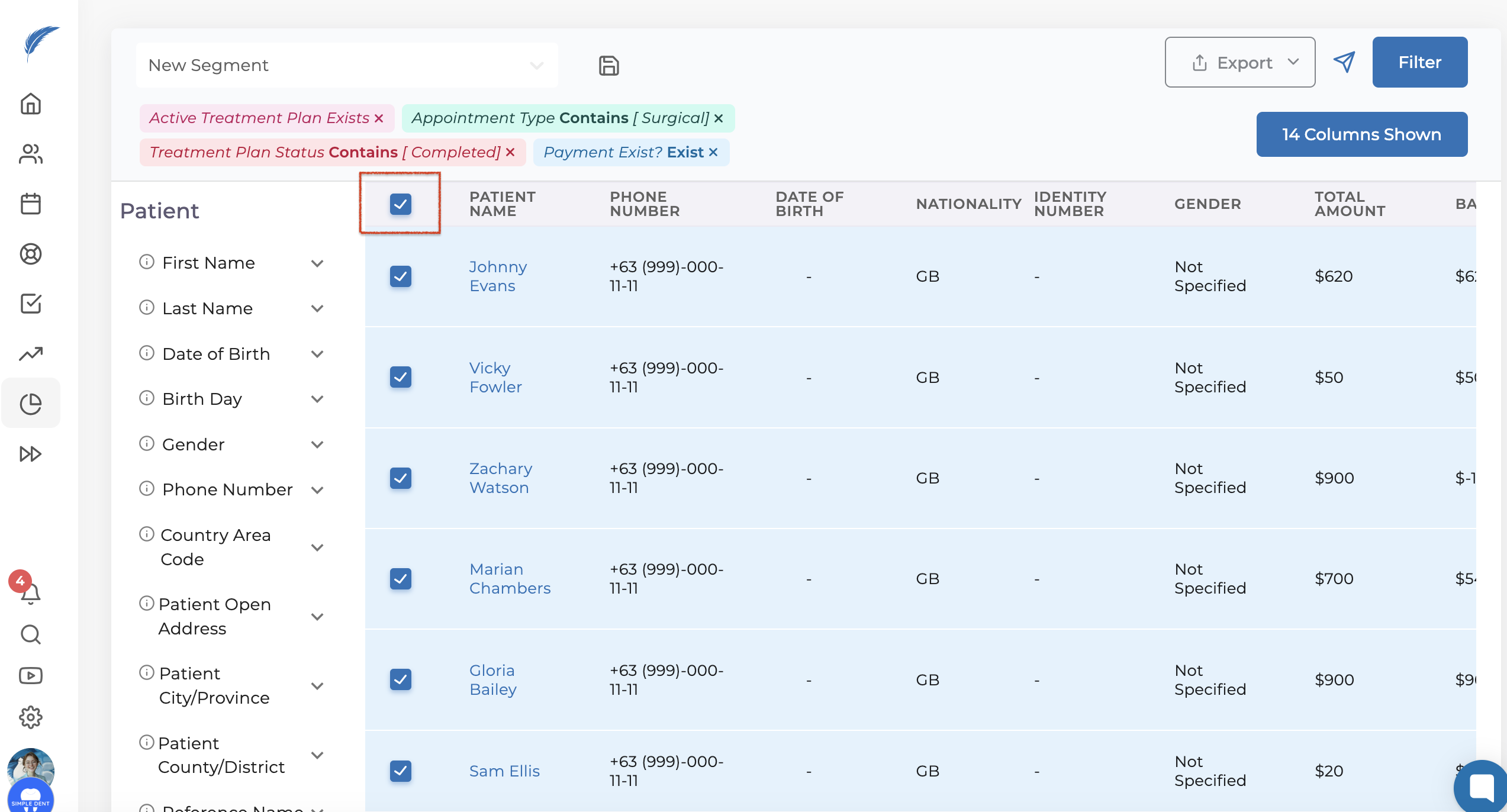Click the Filter button
The height and width of the screenshot is (812, 1507).
tap(1419, 63)
